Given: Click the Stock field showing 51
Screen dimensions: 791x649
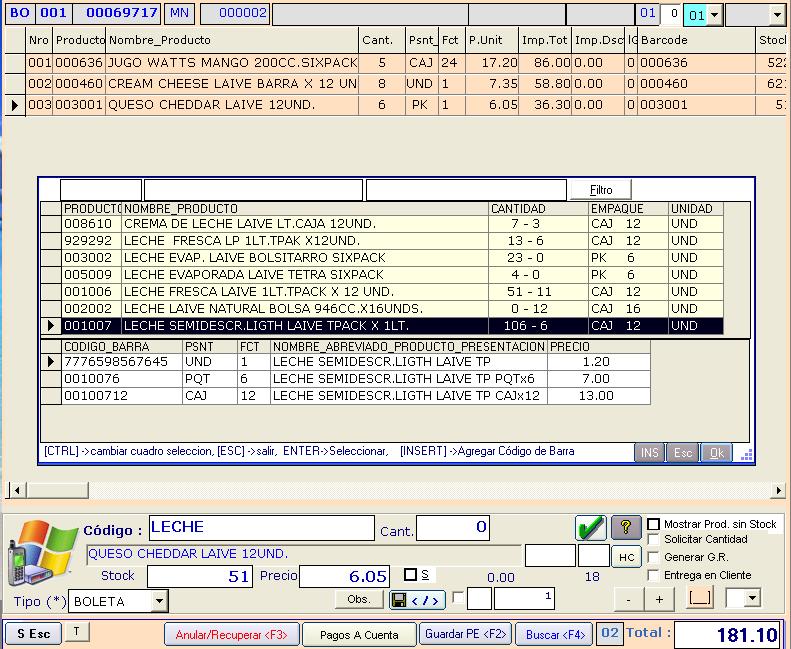Looking at the screenshot, I should coord(200,576).
